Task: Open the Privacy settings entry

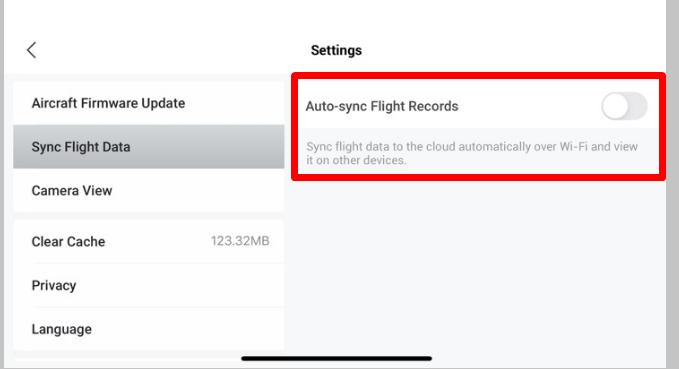Action: [x=149, y=285]
